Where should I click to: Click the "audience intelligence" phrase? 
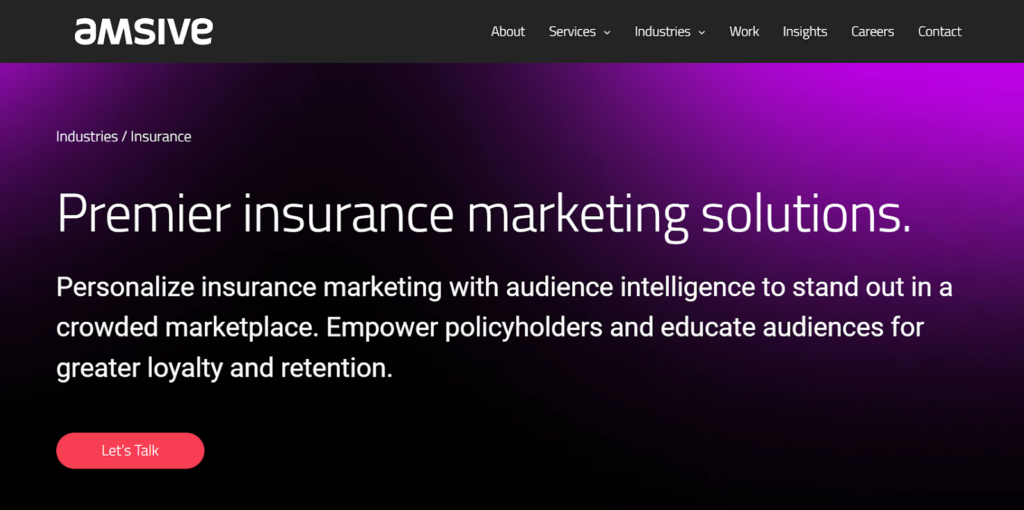630,288
